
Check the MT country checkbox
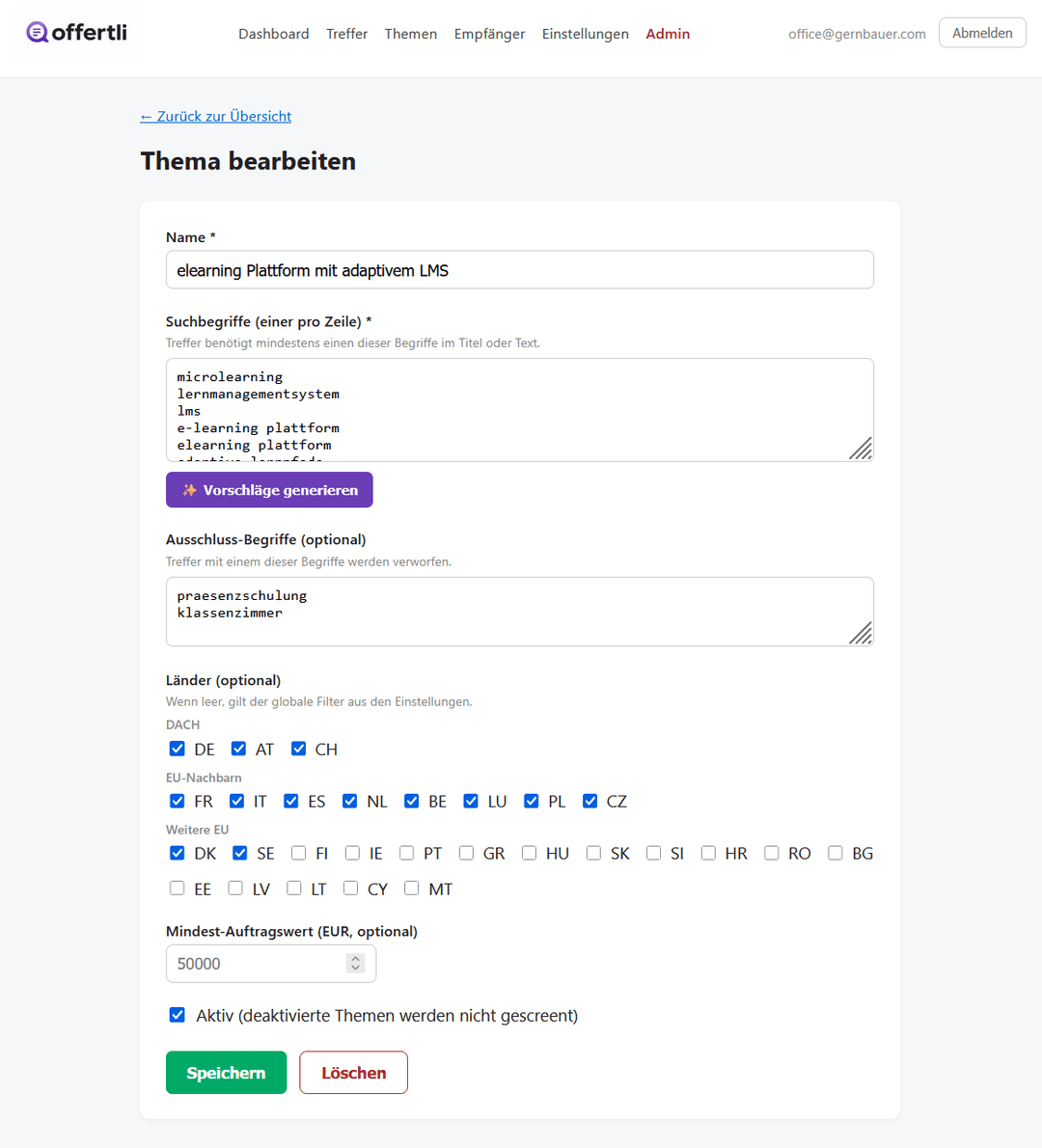tap(412, 888)
